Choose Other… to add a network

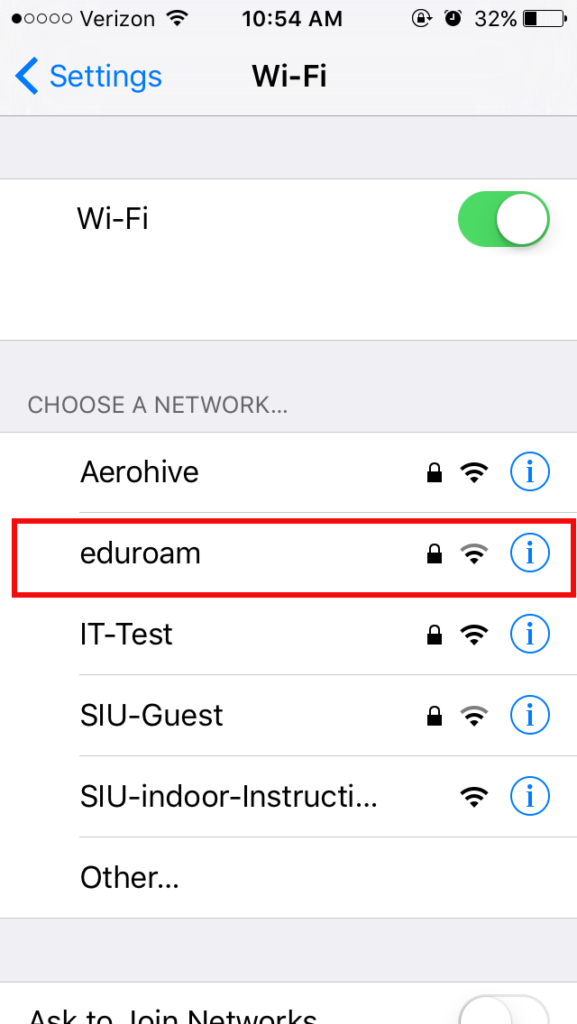tap(288, 878)
